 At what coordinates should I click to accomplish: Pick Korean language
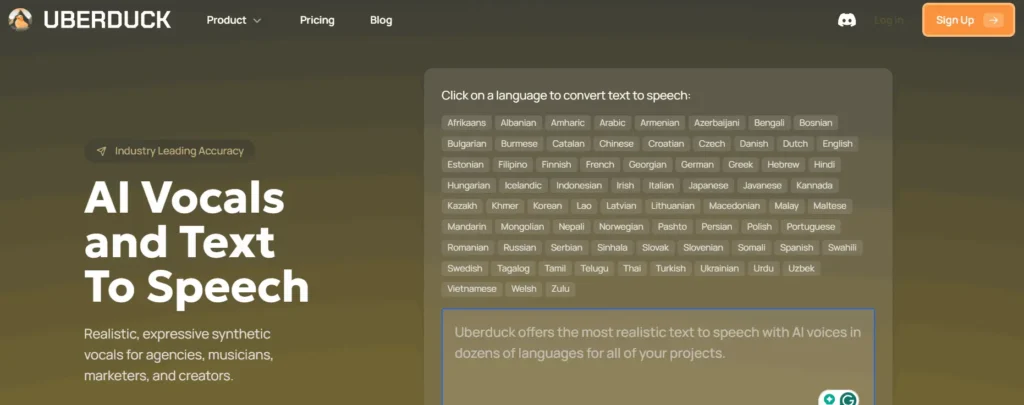[547, 206]
